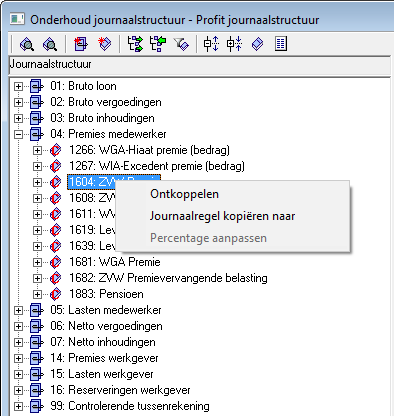Click the group icon beside 02: Bruto vergoedingen
Image resolution: width=394 pixels, height=416 pixels.
36,102
